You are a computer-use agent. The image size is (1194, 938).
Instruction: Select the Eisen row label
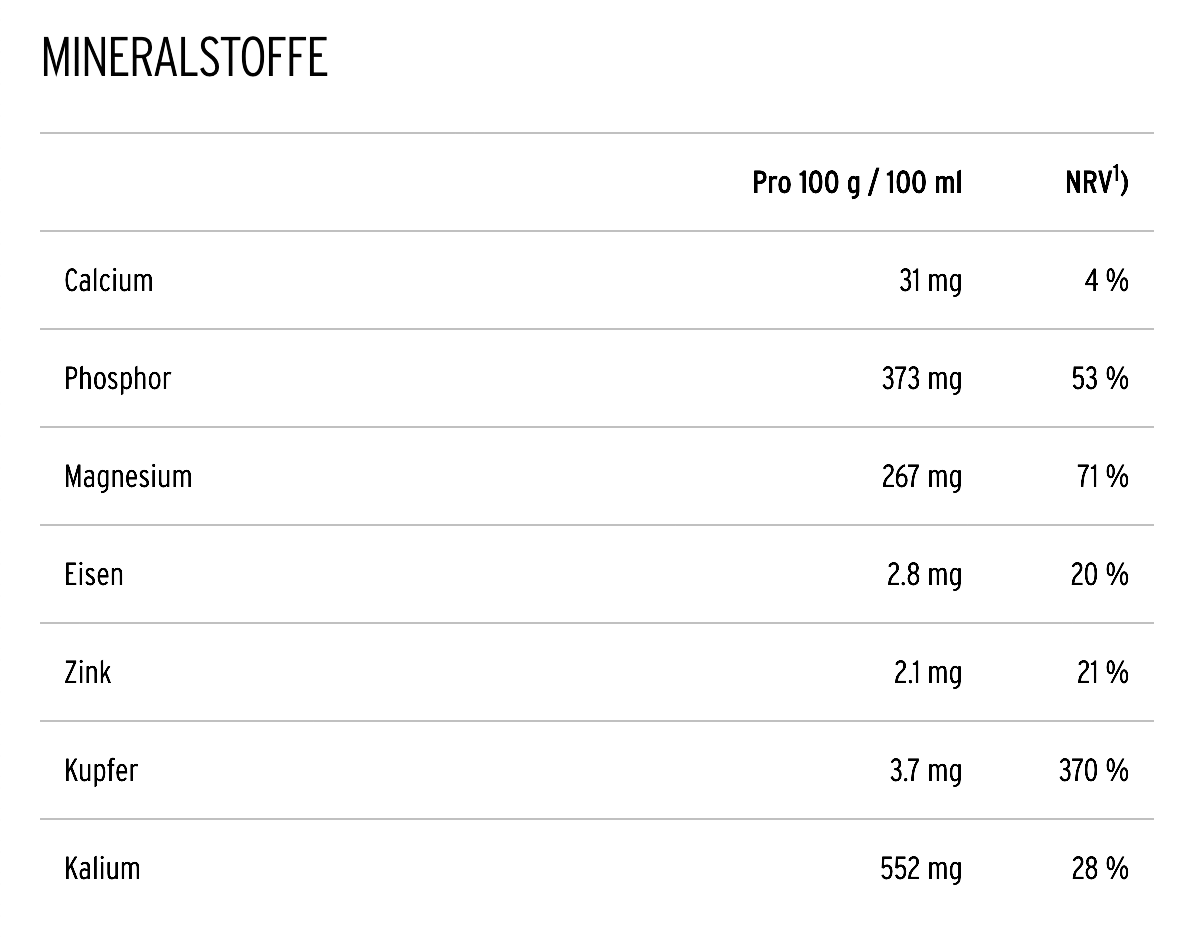(x=94, y=575)
